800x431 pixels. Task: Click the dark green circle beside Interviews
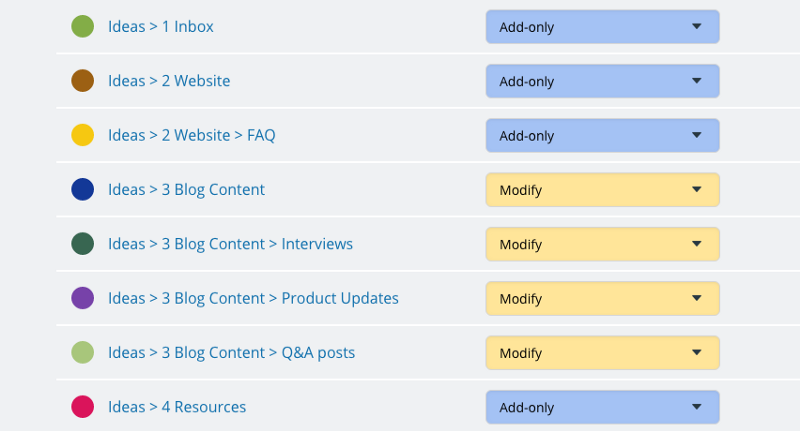pyautogui.click(x=83, y=244)
